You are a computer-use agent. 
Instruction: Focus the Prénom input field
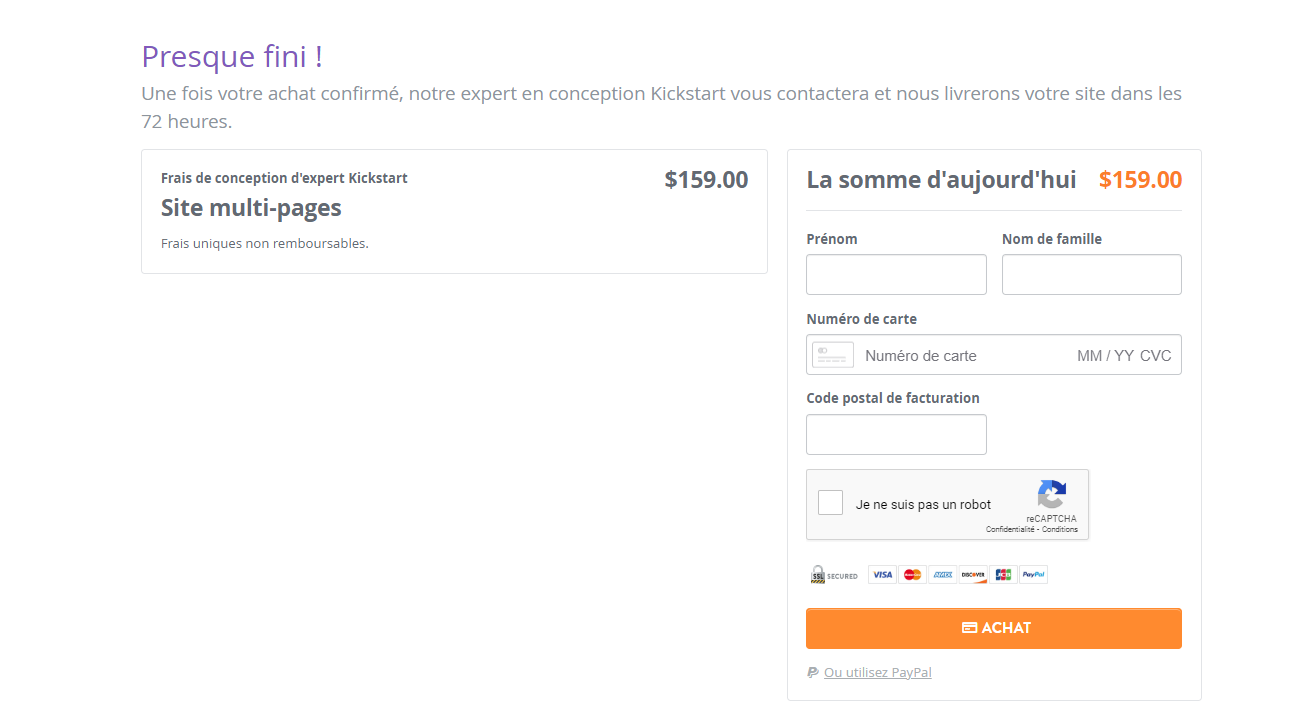click(x=896, y=274)
